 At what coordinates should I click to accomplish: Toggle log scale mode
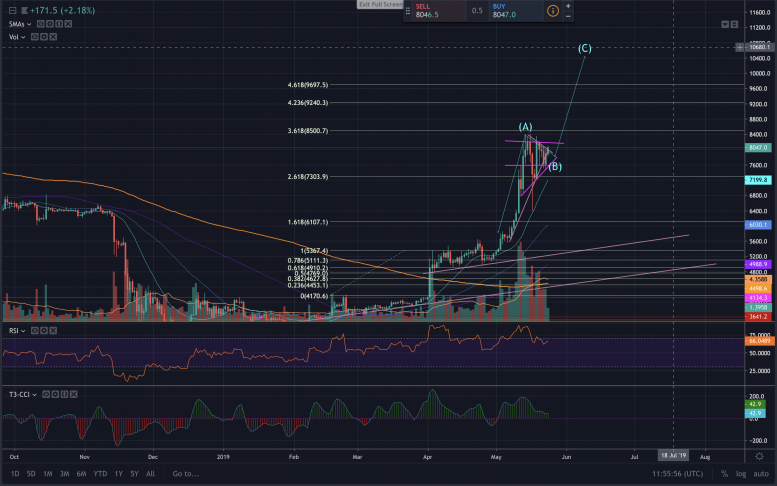click(741, 474)
